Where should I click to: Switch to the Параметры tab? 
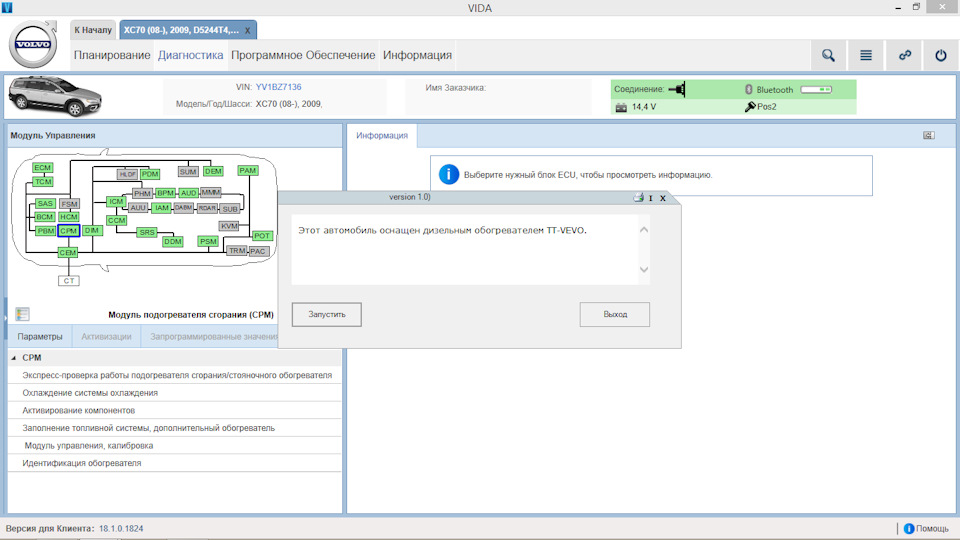point(40,337)
